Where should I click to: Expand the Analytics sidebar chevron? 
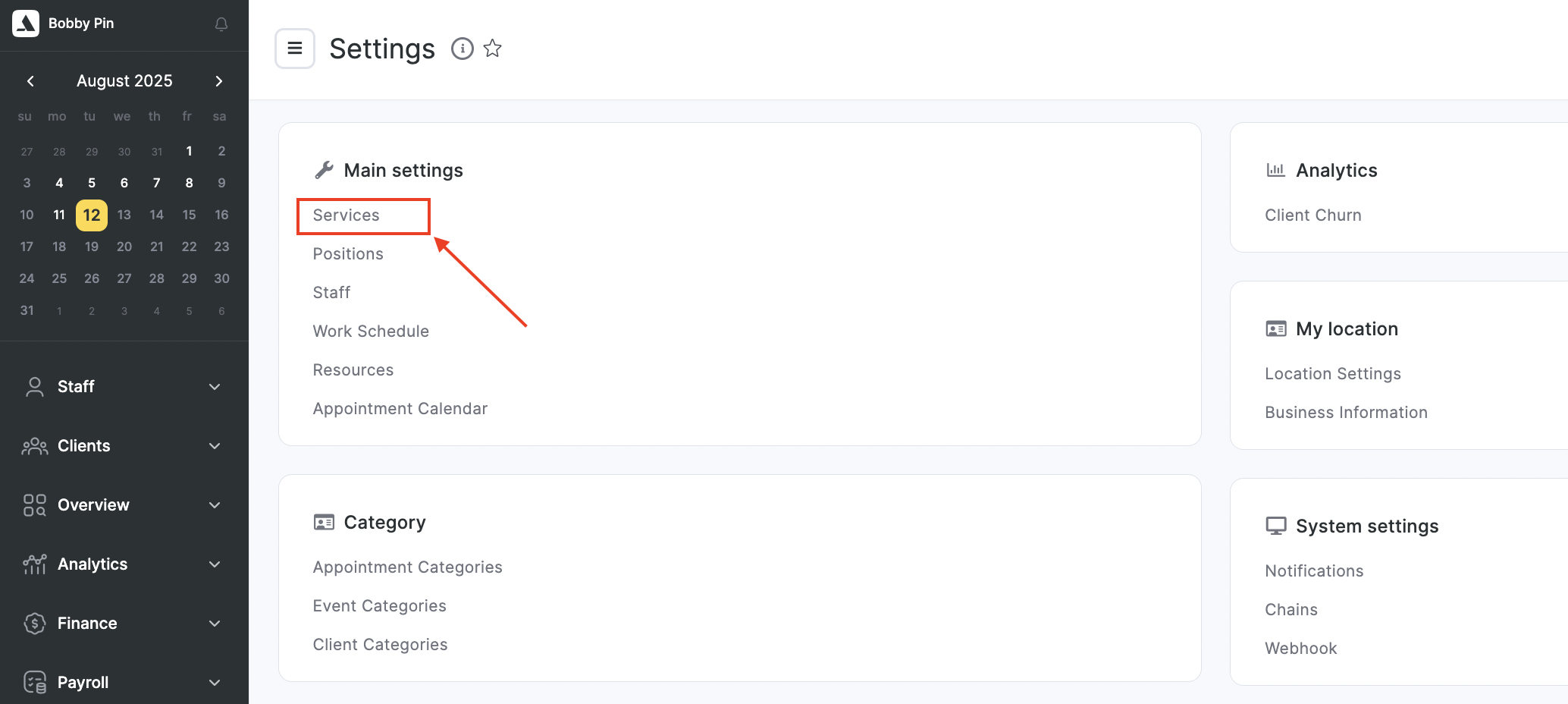215,564
